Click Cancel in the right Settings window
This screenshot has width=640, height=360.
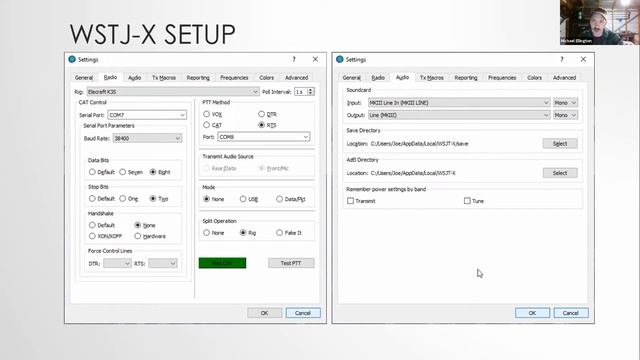coord(571,313)
